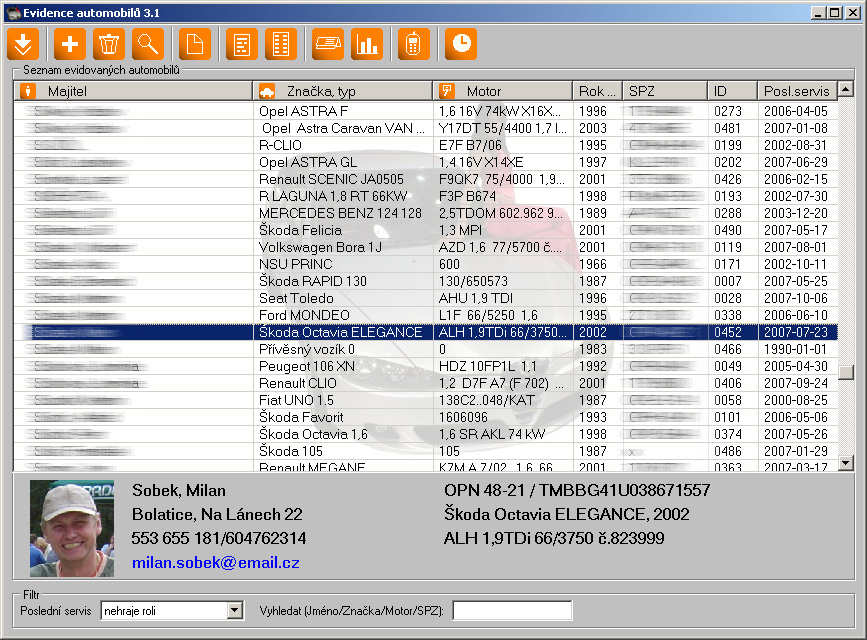Click the service date 2007-10-06

[796, 298]
